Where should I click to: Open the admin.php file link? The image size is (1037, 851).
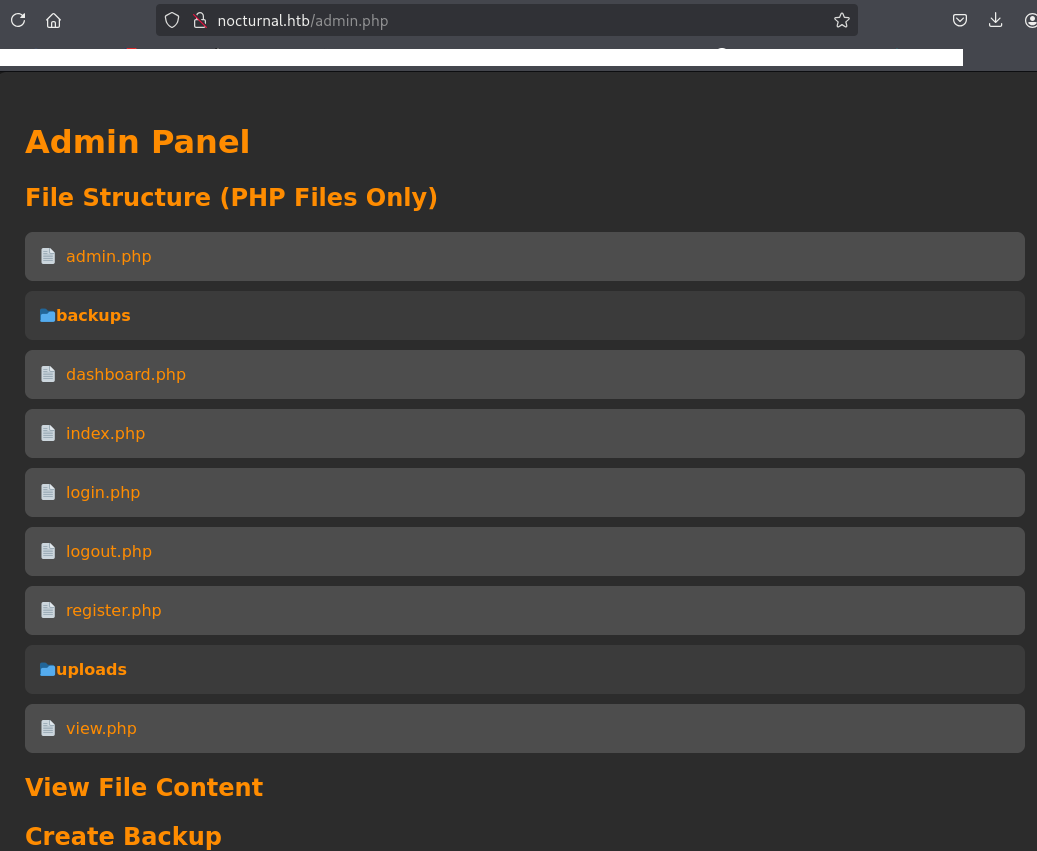click(108, 256)
